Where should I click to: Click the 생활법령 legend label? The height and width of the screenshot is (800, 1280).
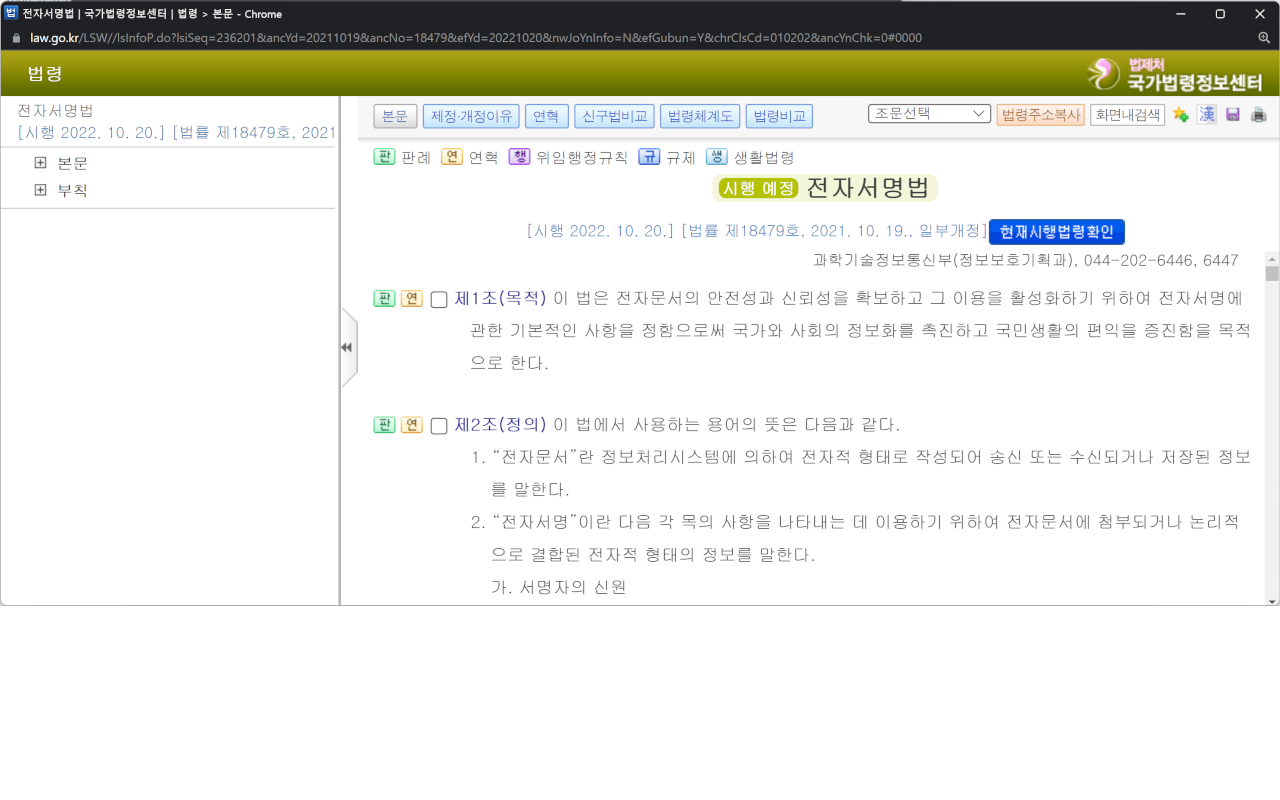point(764,158)
